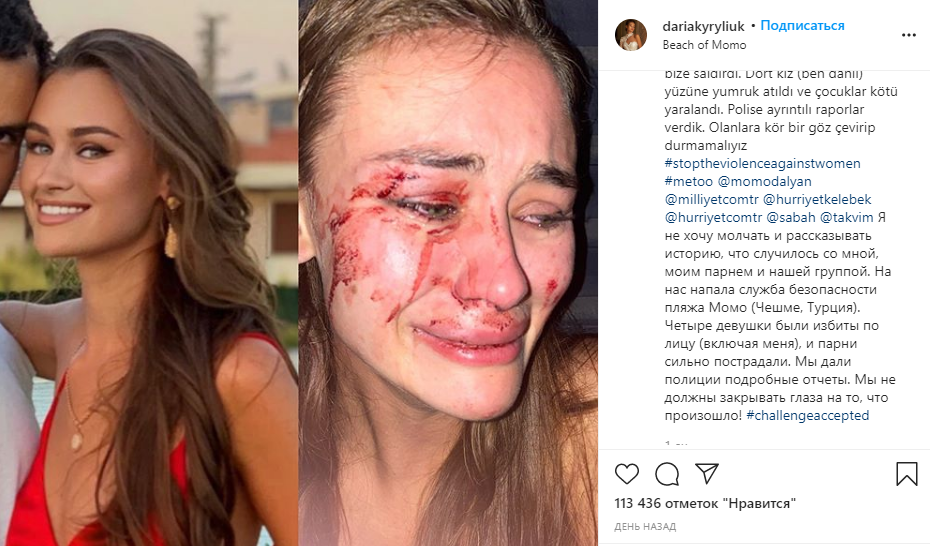Visit @hurriyetcomtr mention
Screen dimensions: 930x546
pos(713,218)
